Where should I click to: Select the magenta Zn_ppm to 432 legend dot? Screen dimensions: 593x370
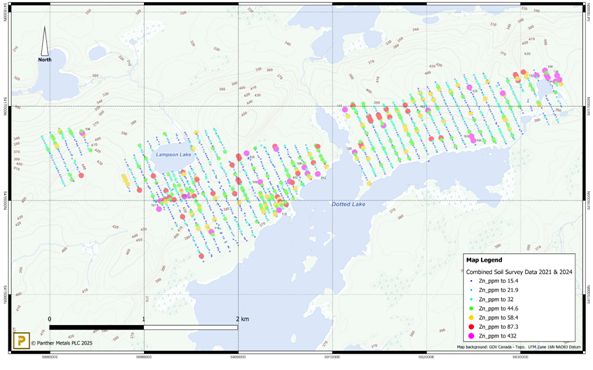471,336
